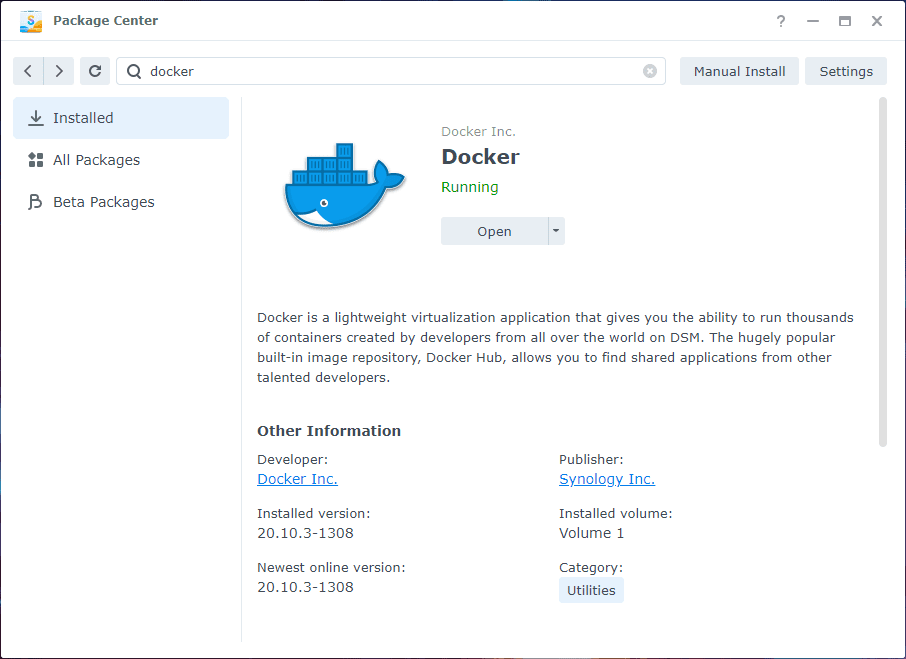Refresh the Package Center list
Image resolution: width=906 pixels, height=659 pixels.
[95, 71]
